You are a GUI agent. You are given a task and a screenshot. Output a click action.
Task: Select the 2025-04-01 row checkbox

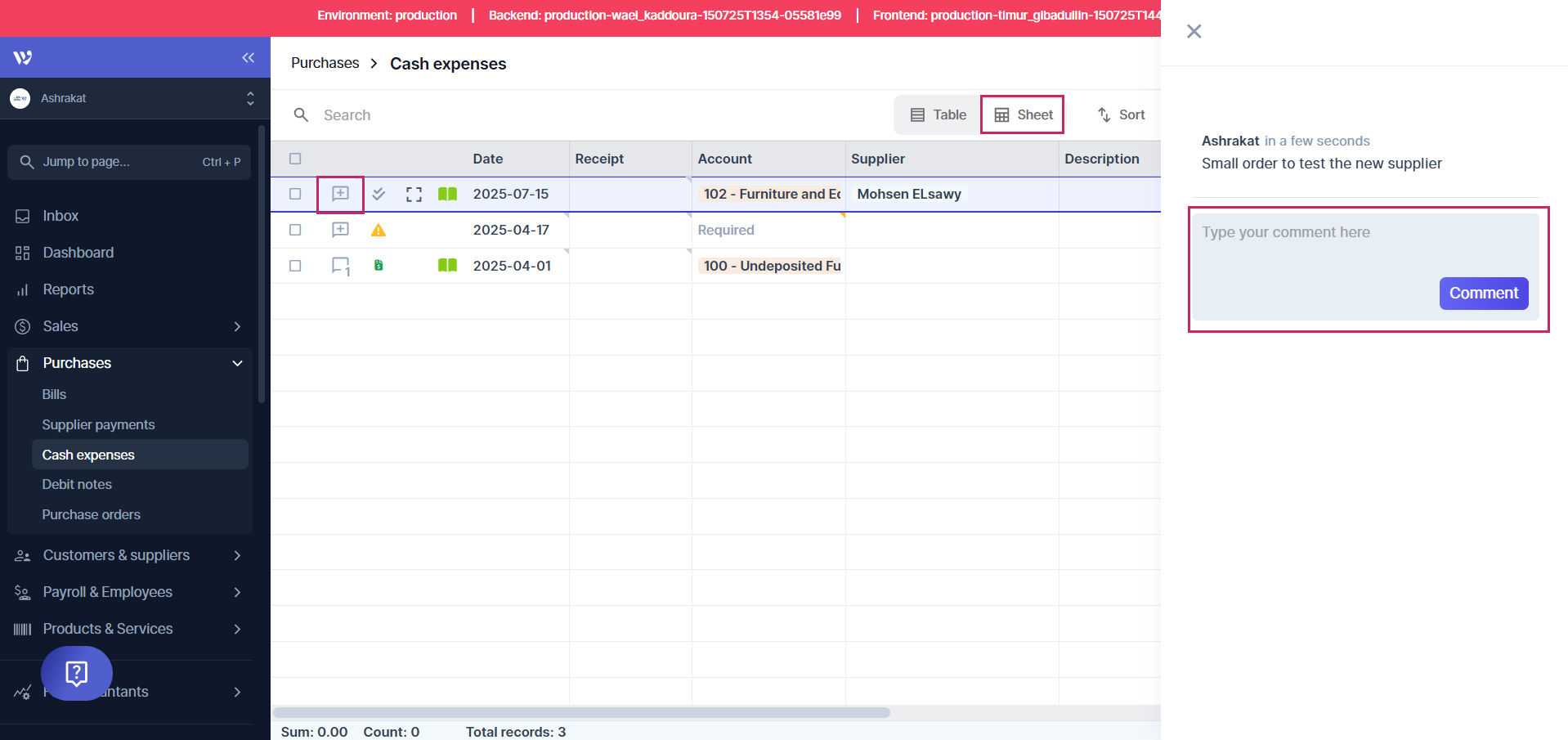coord(295,266)
